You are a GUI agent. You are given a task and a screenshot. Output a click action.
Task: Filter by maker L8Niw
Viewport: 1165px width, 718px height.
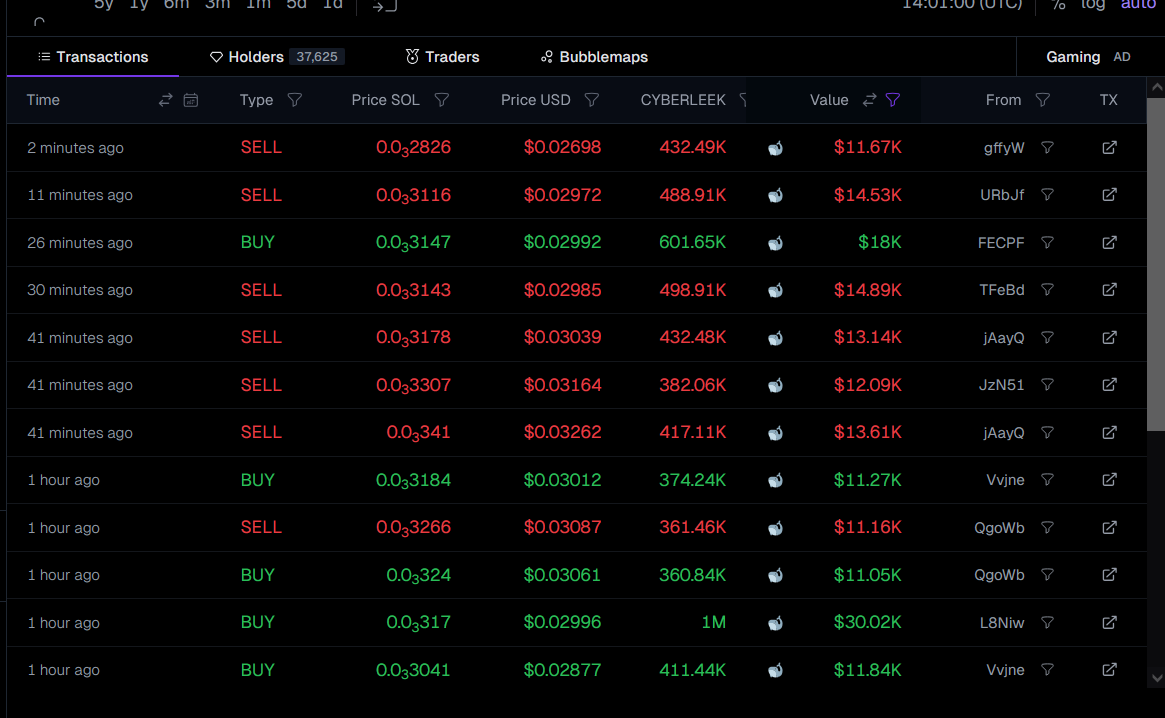[x=1048, y=623]
